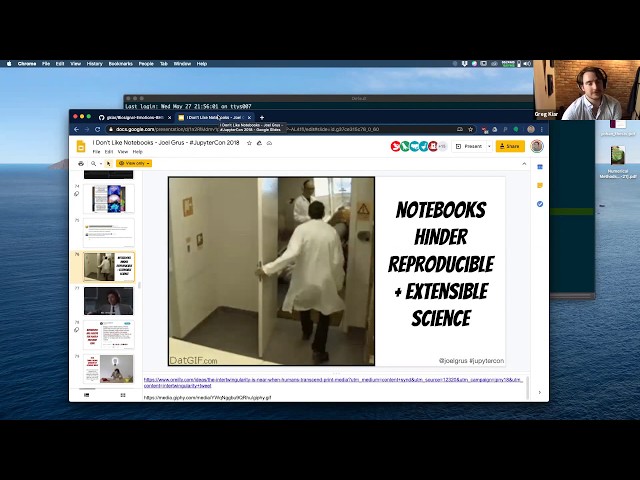Image resolution: width=640 pixels, height=480 pixels.
Task: Select slide 79 thumbnail with lightbulb image
Action: point(109,369)
